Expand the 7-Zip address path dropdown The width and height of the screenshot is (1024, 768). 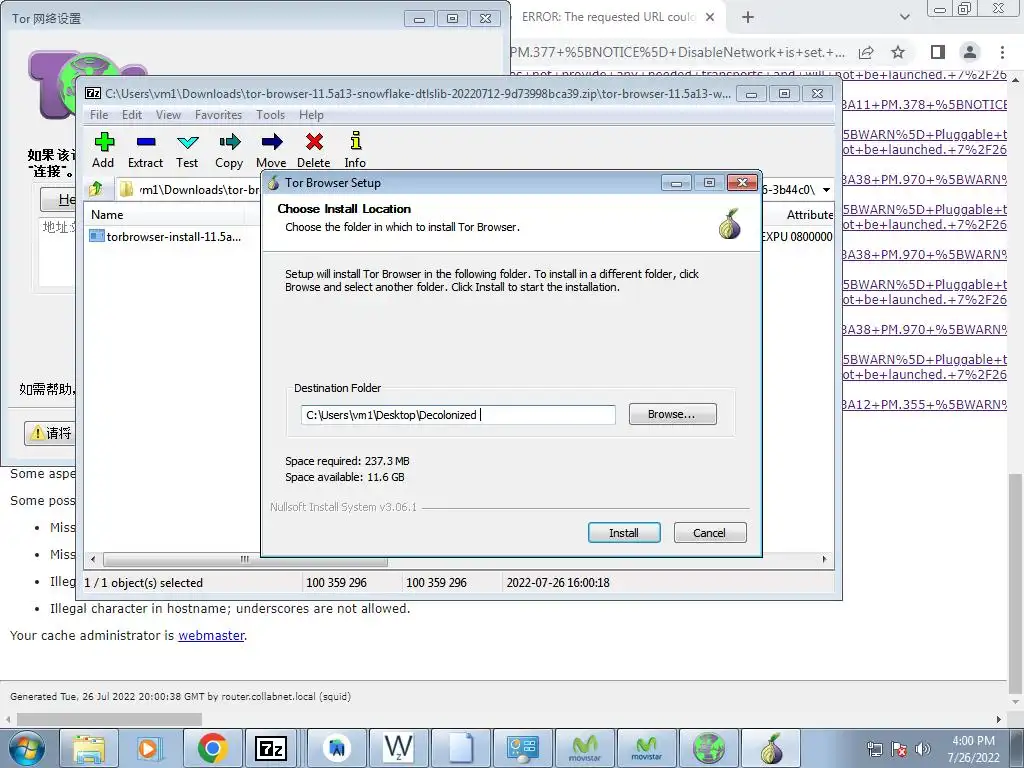826,189
